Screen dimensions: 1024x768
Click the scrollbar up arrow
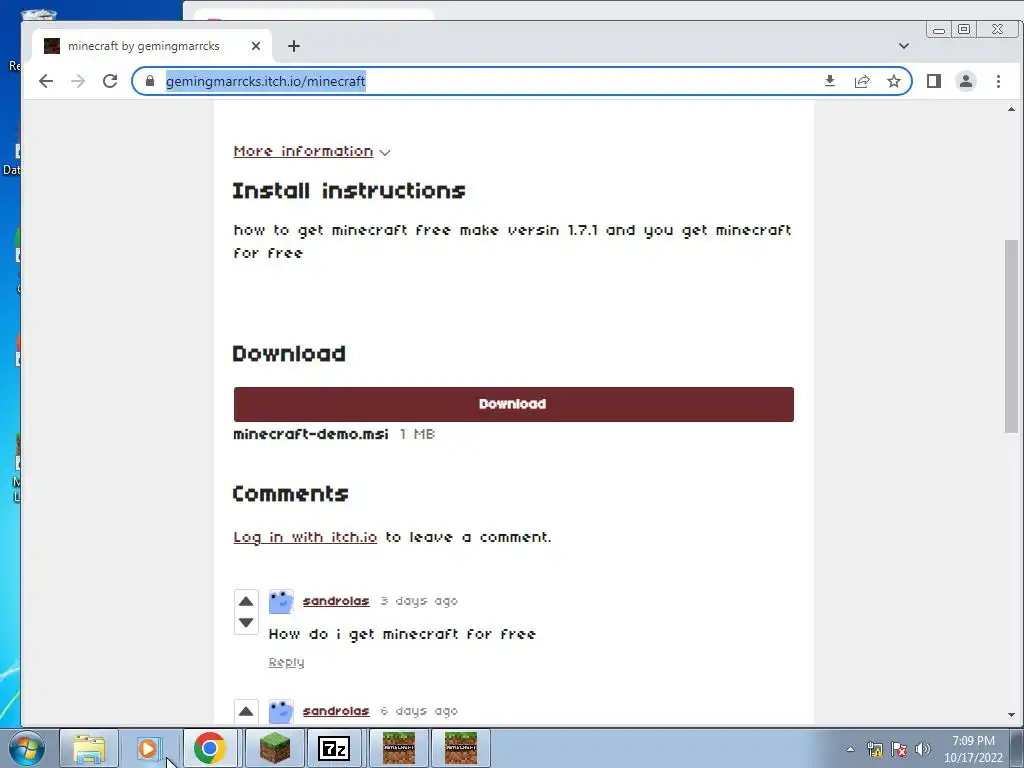(x=1011, y=109)
